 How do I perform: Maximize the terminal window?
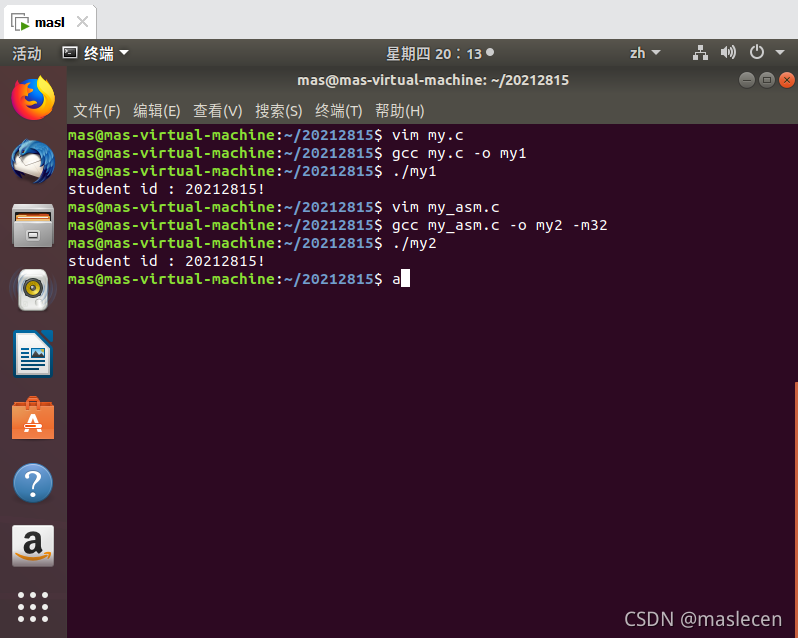click(767, 80)
